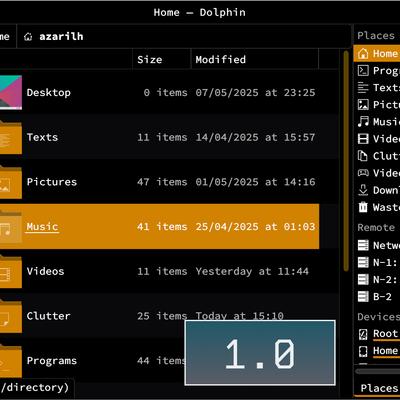Select the Desktop folder name
400x400 pixels.
[48, 93]
